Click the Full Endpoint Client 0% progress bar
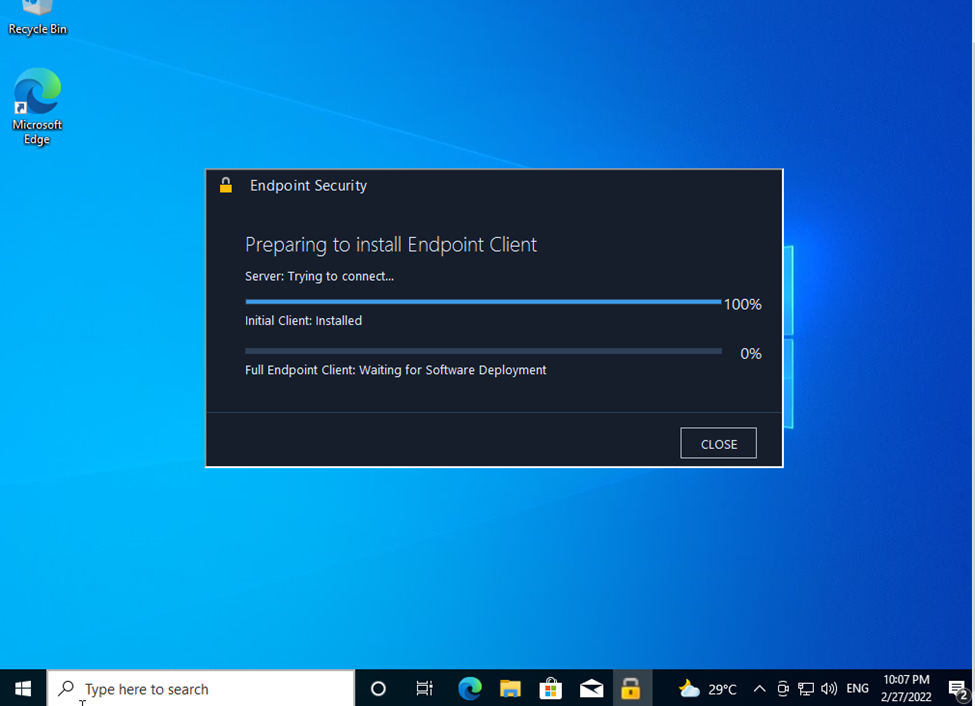Image resolution: width=975 pixels, height=706 pixels. pos(483,351)
